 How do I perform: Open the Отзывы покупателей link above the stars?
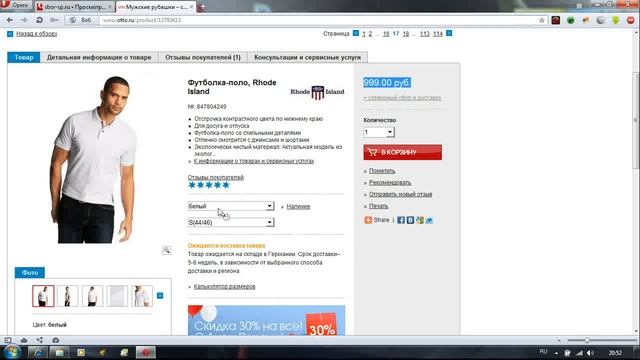click(216, 178)
